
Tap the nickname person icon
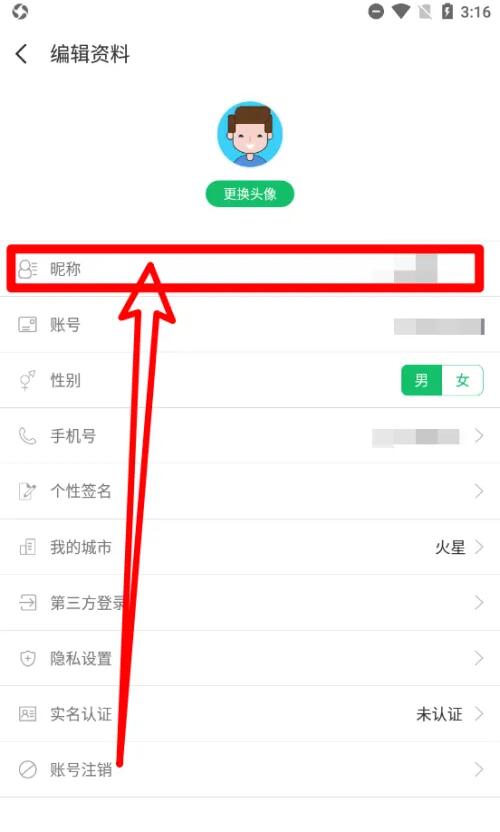[x=27, y=269]
